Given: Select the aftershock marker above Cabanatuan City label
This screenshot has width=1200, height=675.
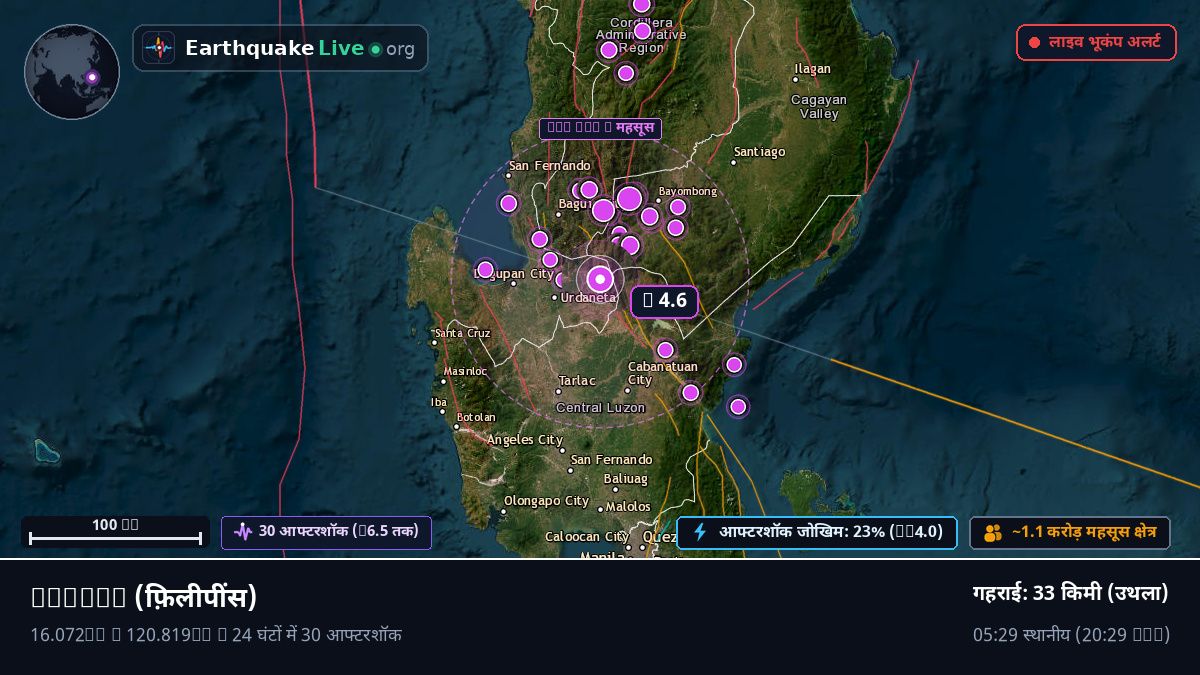Looking at the screenshot, I should coord(665,350).
